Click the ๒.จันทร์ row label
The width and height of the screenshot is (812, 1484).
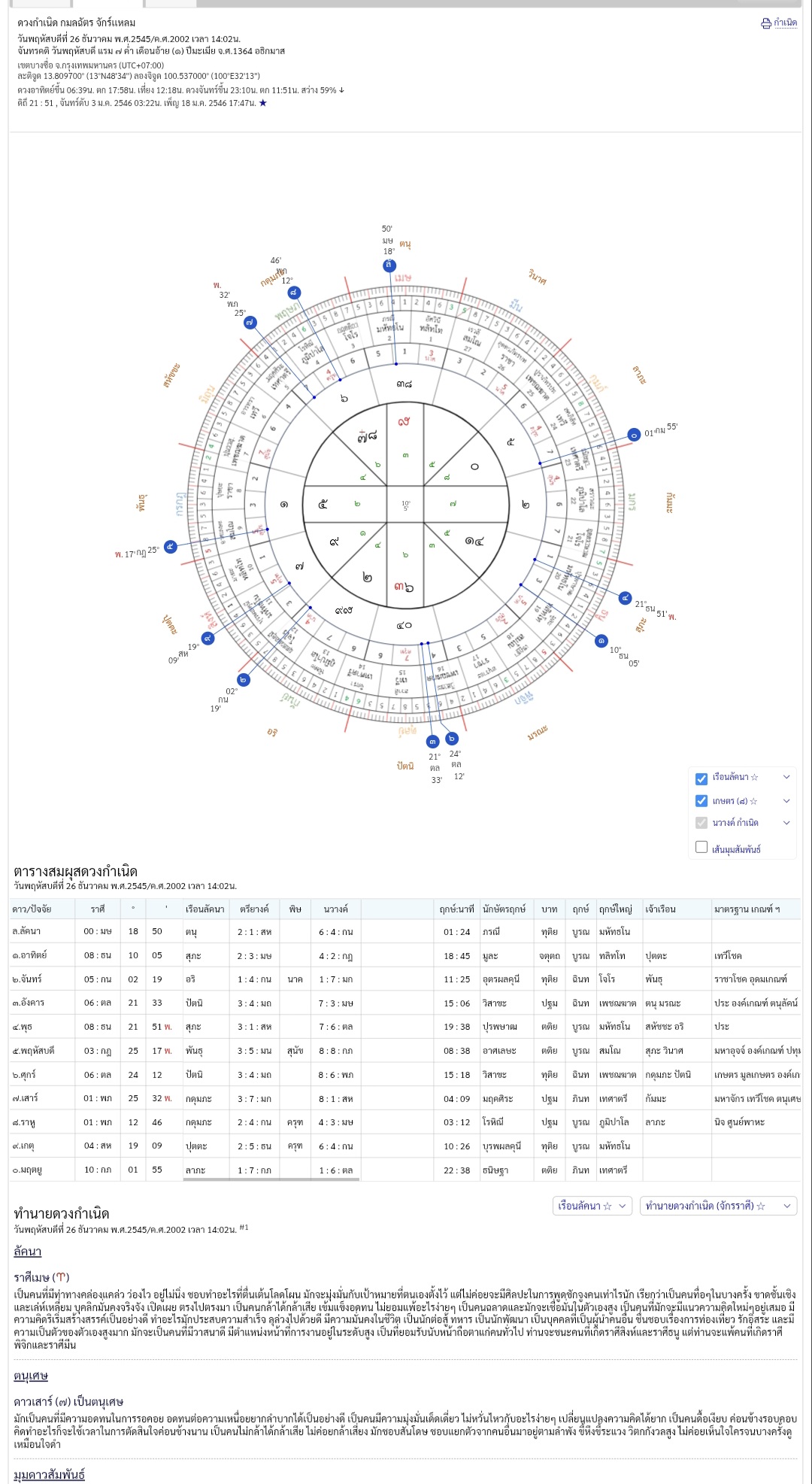click(x=27, y=979)
